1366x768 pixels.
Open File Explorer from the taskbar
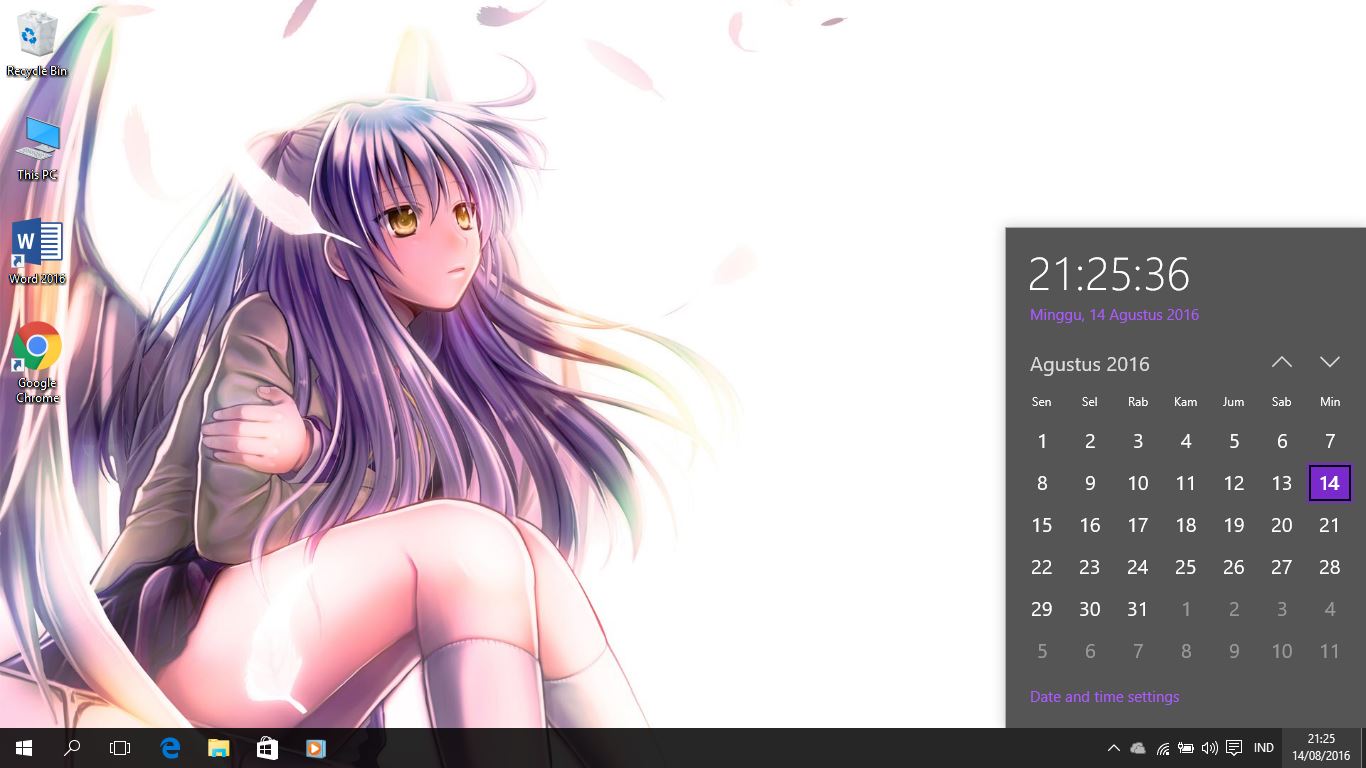218,748
